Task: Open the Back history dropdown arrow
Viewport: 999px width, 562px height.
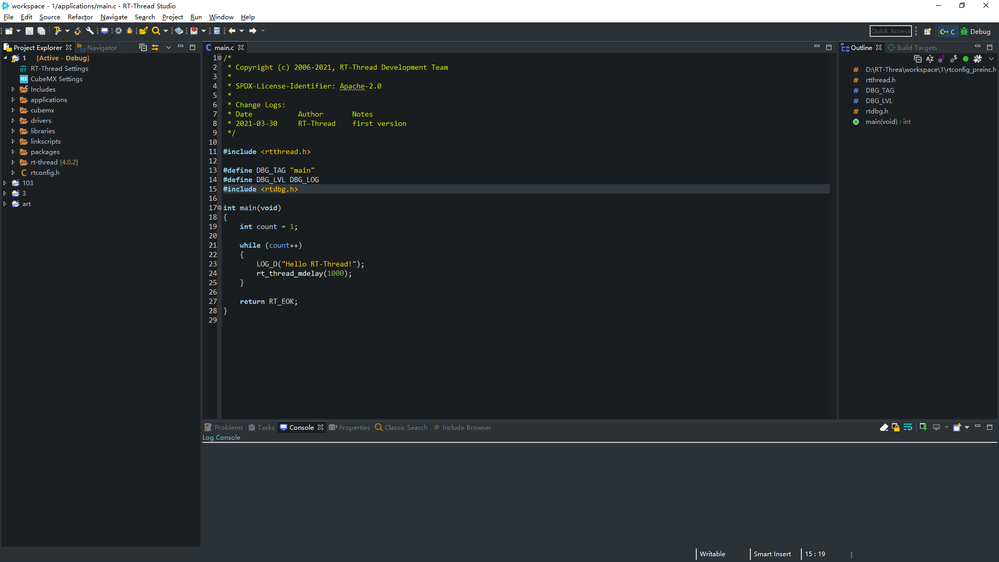Action: pos(241,31)
